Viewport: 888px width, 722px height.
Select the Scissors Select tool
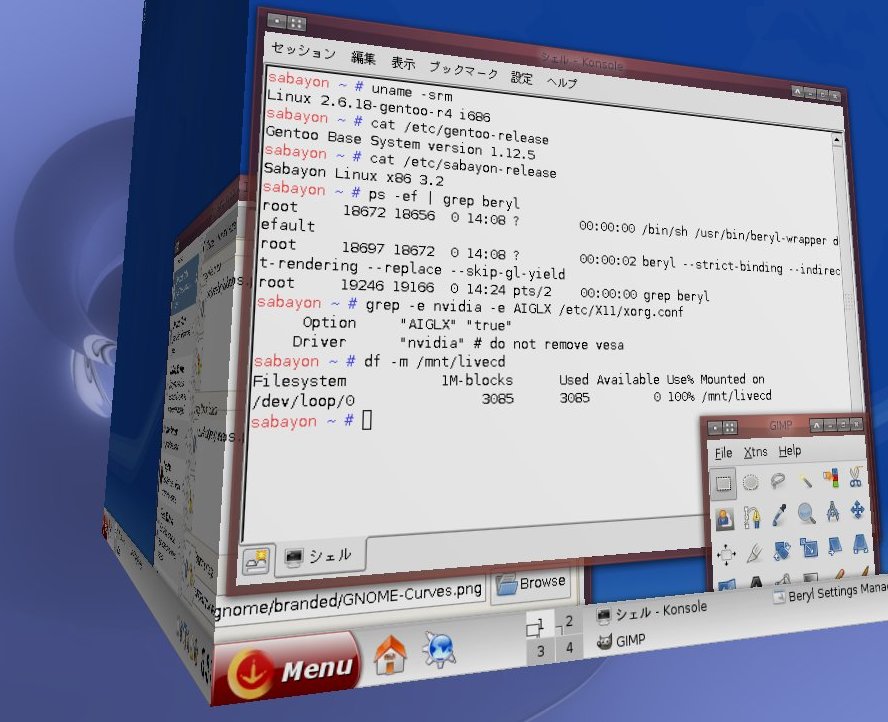[855, 476]
